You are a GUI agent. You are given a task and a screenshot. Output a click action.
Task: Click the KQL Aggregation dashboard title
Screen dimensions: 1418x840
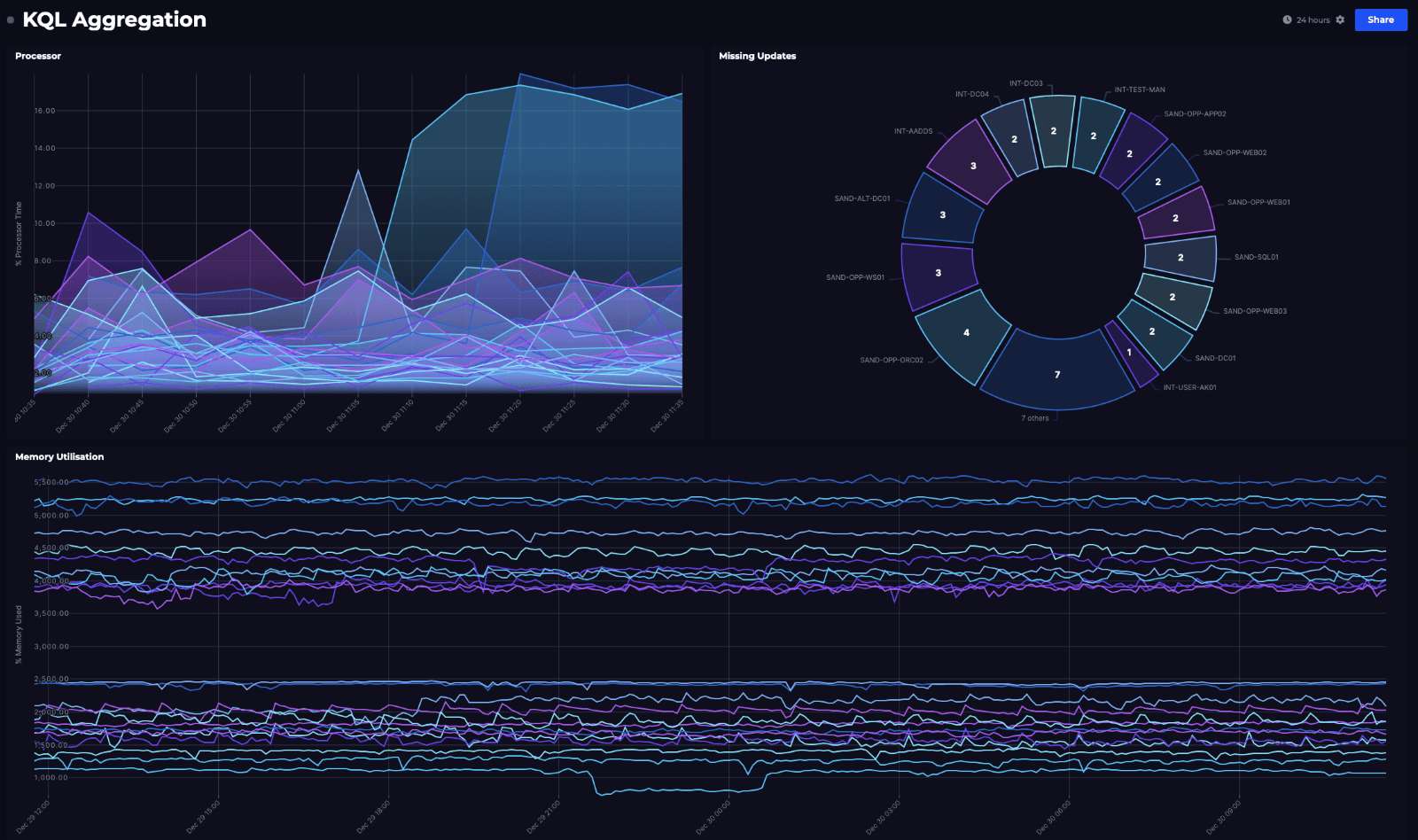click(x=114, y=19)
